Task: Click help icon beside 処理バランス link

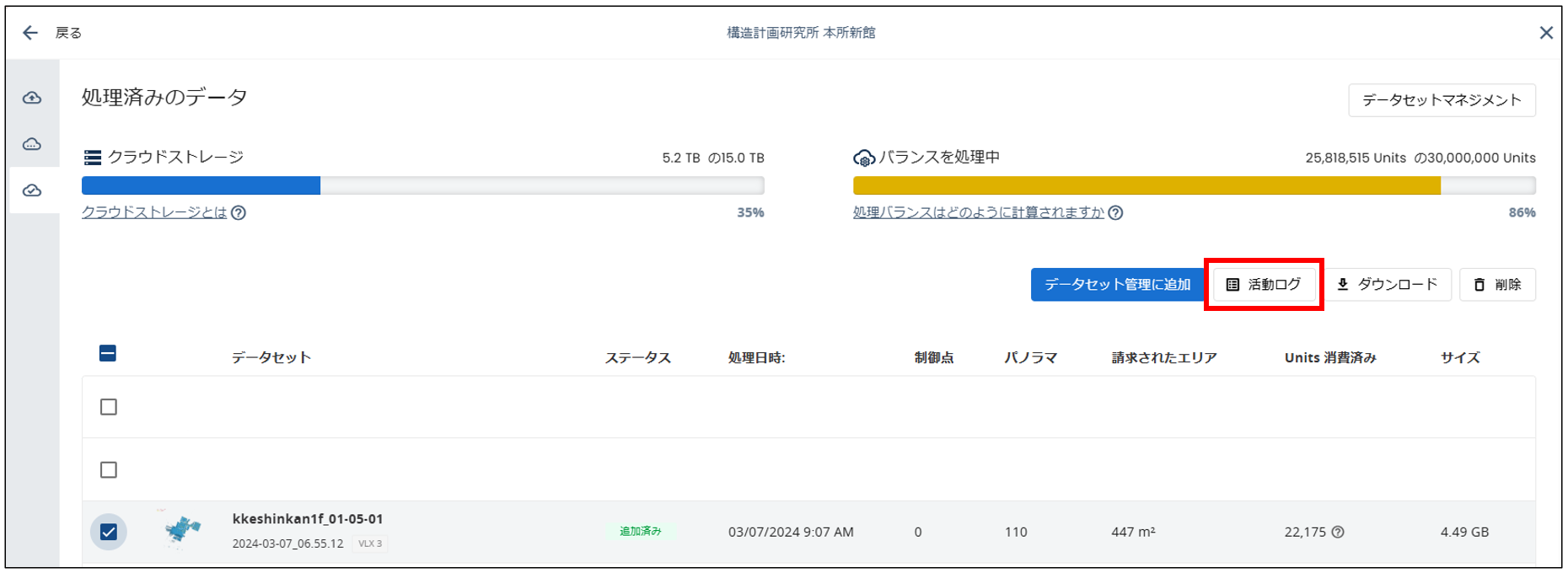Action: pos(1115,212)
